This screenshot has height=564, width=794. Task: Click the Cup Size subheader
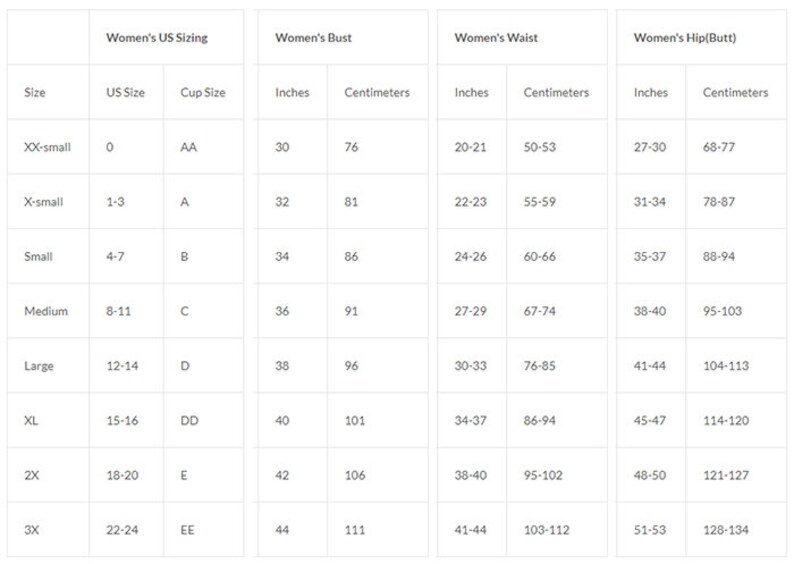coord(203,93)
